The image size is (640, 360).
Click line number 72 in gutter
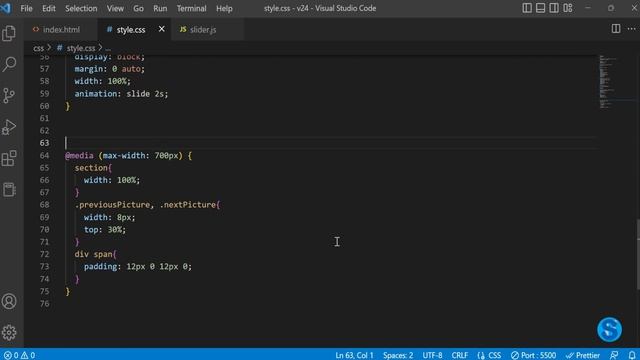[44, 254]
